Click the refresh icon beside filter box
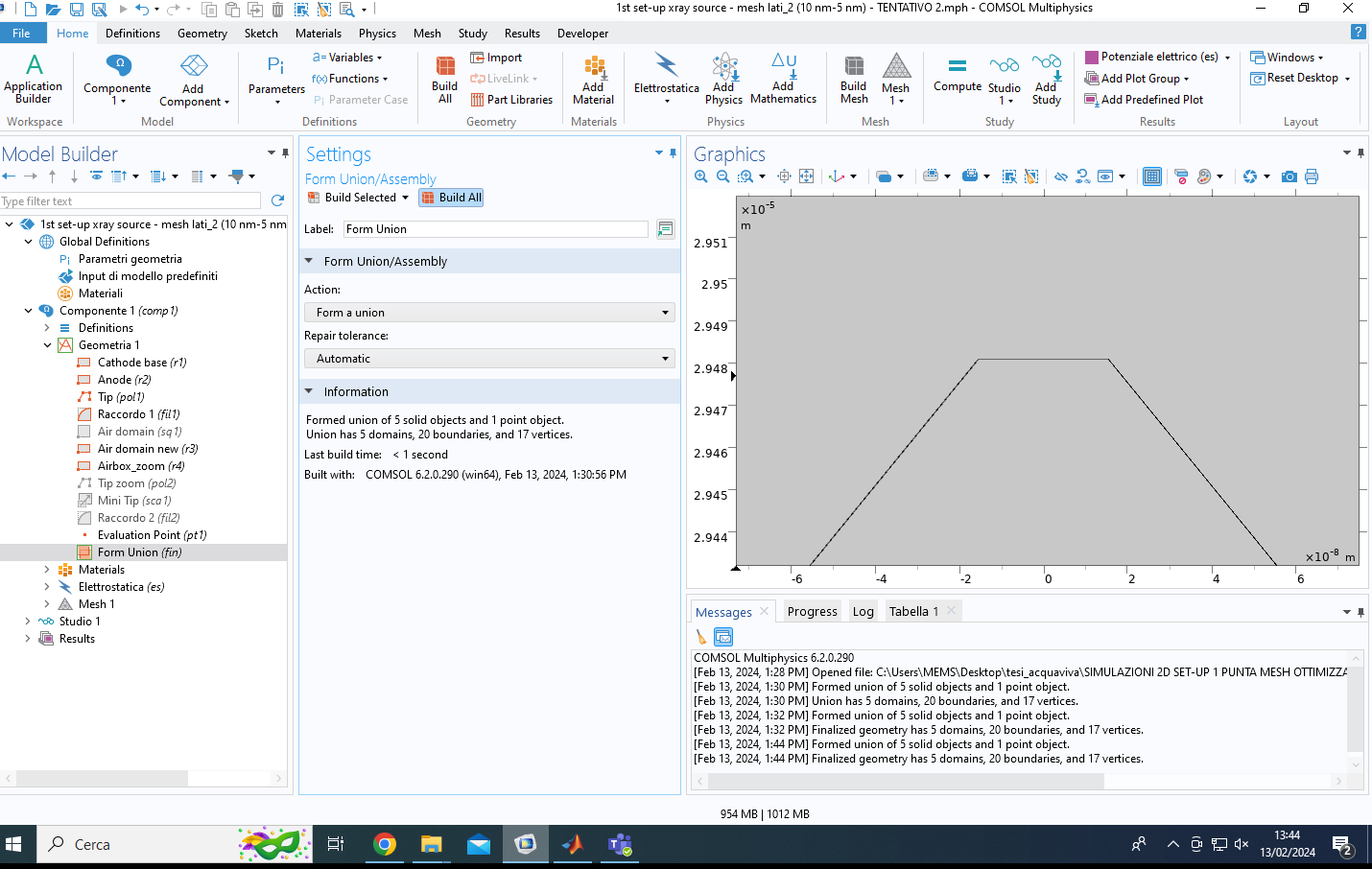 (277, 200)
